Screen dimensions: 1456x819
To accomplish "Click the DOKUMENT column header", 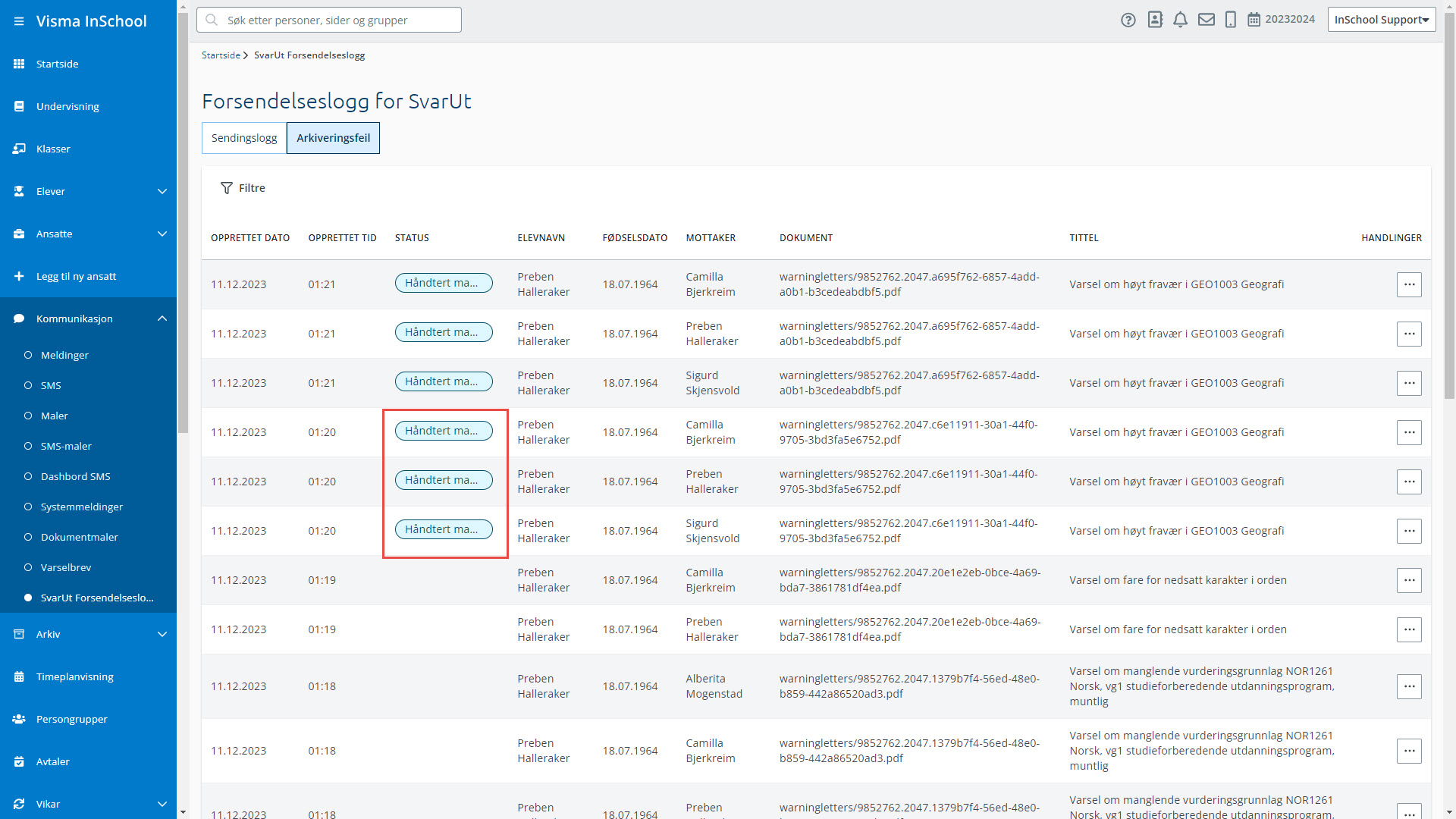I will [806, 238].
